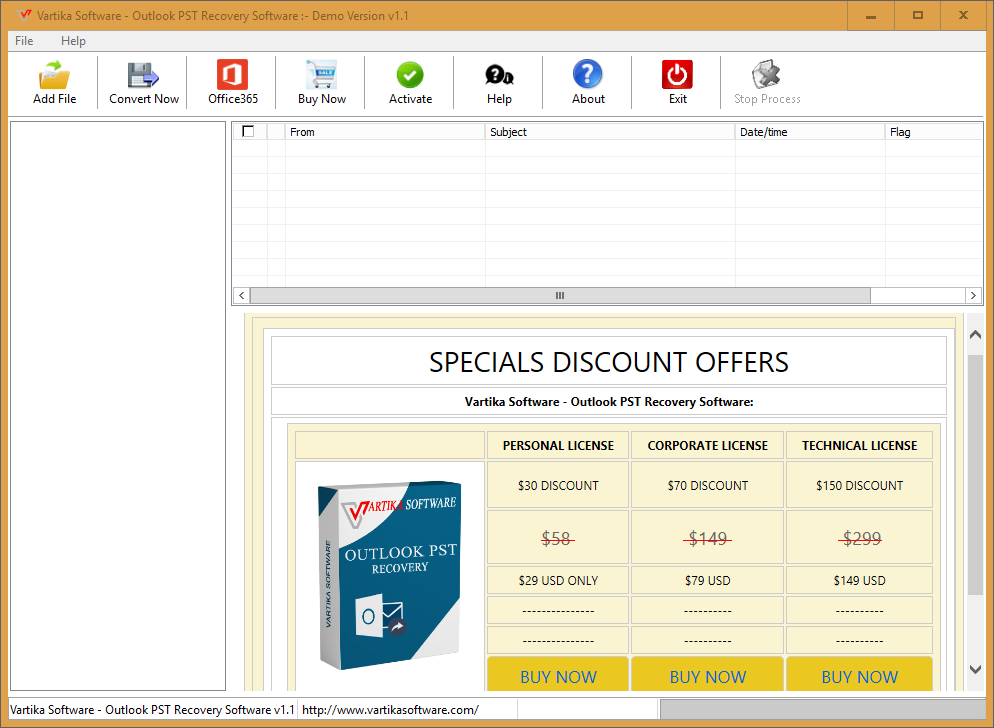Click the $29 USD ONLY price
The height and width of the screenshot is (728, 994).
click(x=558, y=580)
